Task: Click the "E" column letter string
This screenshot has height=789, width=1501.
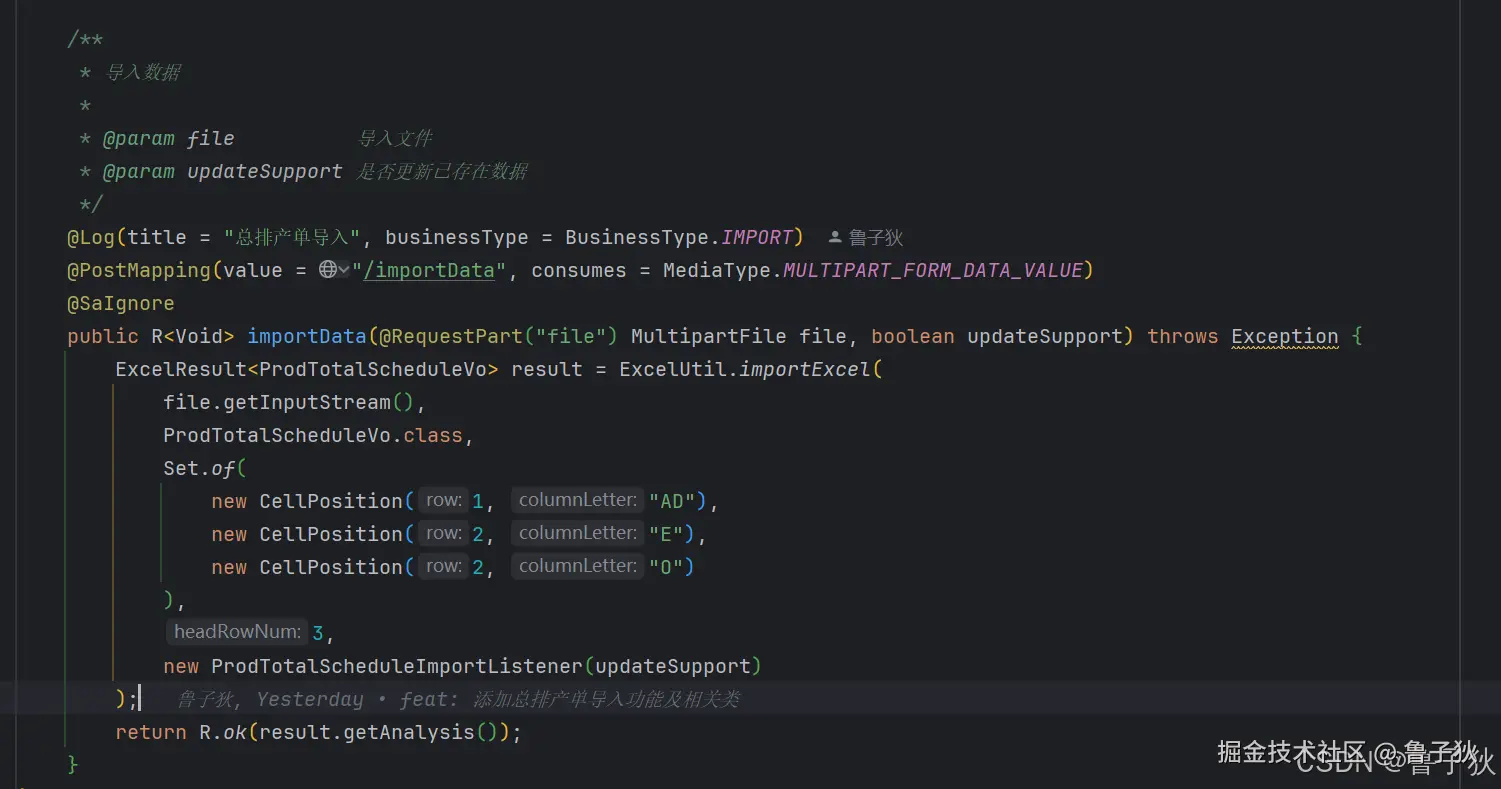Action: [666, 533]
